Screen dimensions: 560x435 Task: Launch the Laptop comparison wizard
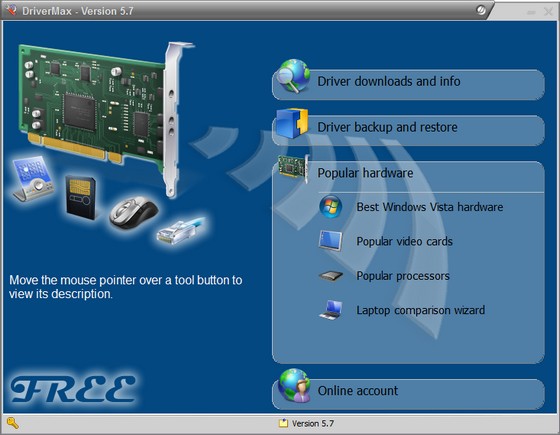(421, 310)
